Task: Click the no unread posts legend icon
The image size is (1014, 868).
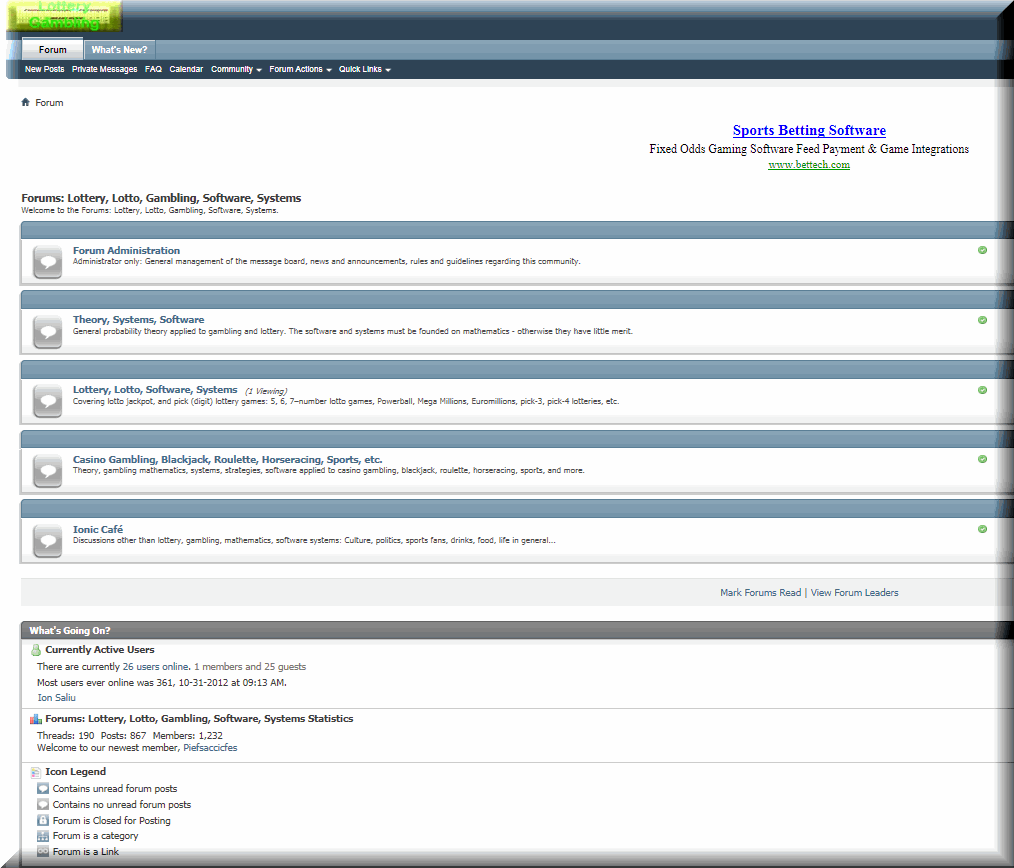Action: (43, 805)
